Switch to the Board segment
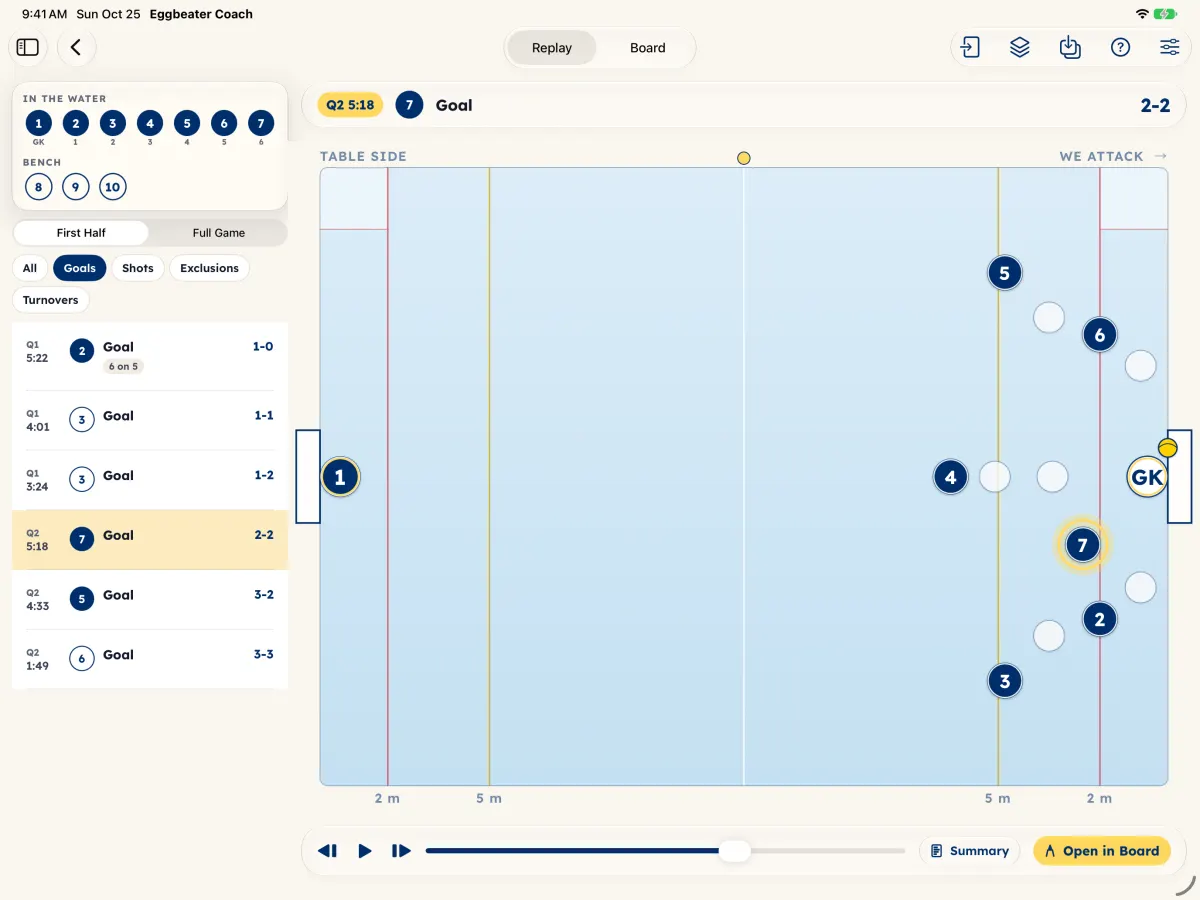The image size is (1200, 900). coord(648,47)
